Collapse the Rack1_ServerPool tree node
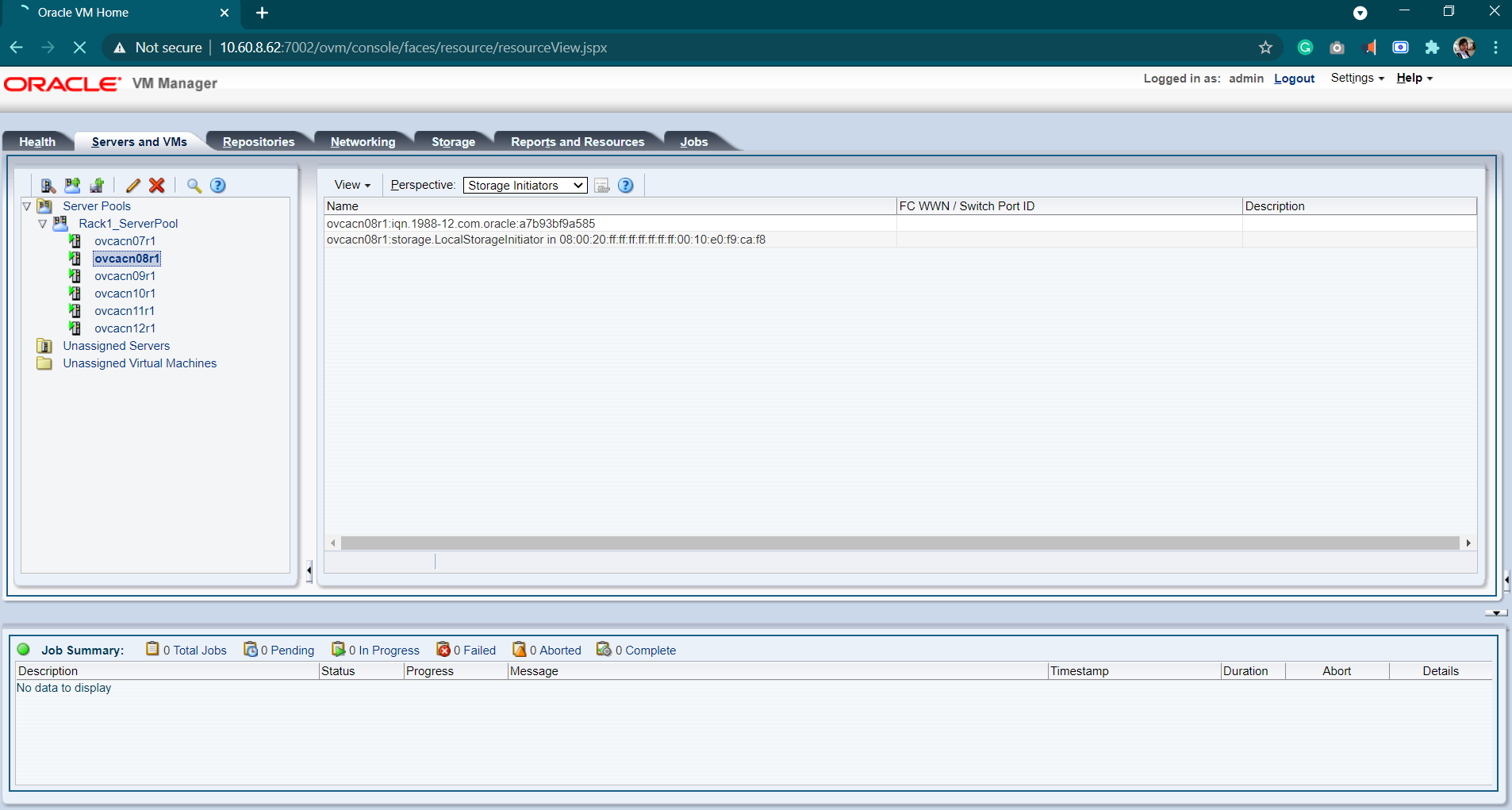This screenshot has height=810, width=1512. [42, 224]
